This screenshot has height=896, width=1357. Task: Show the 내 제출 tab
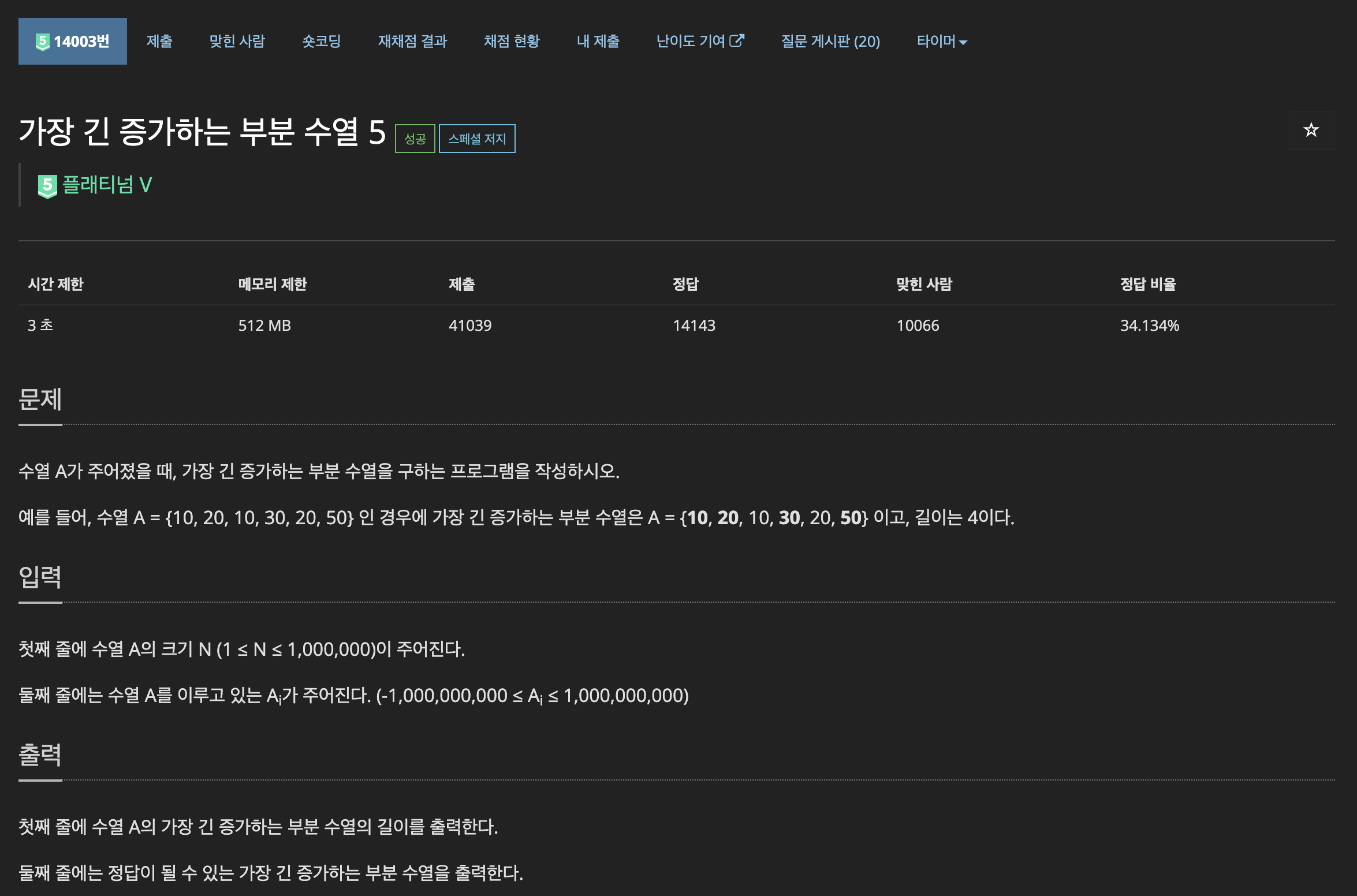pyautogui.click(x=598, y=42)
